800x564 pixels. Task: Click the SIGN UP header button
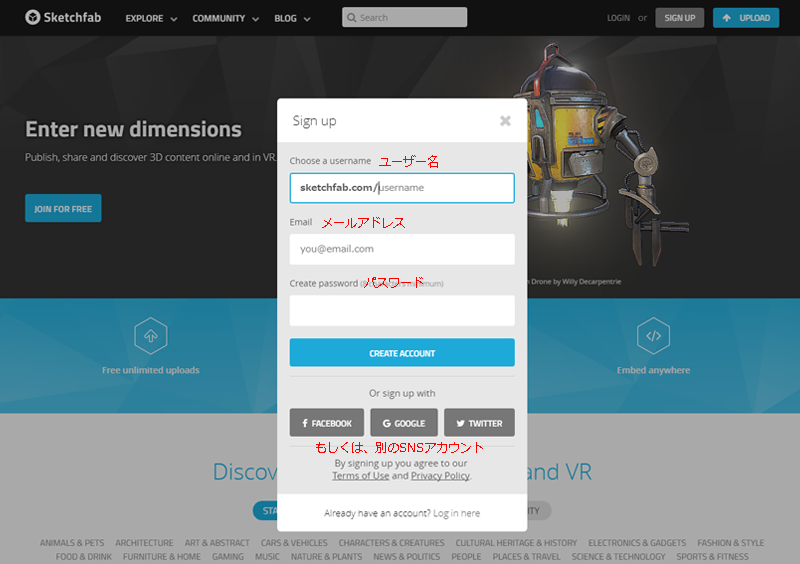(680, 18)
